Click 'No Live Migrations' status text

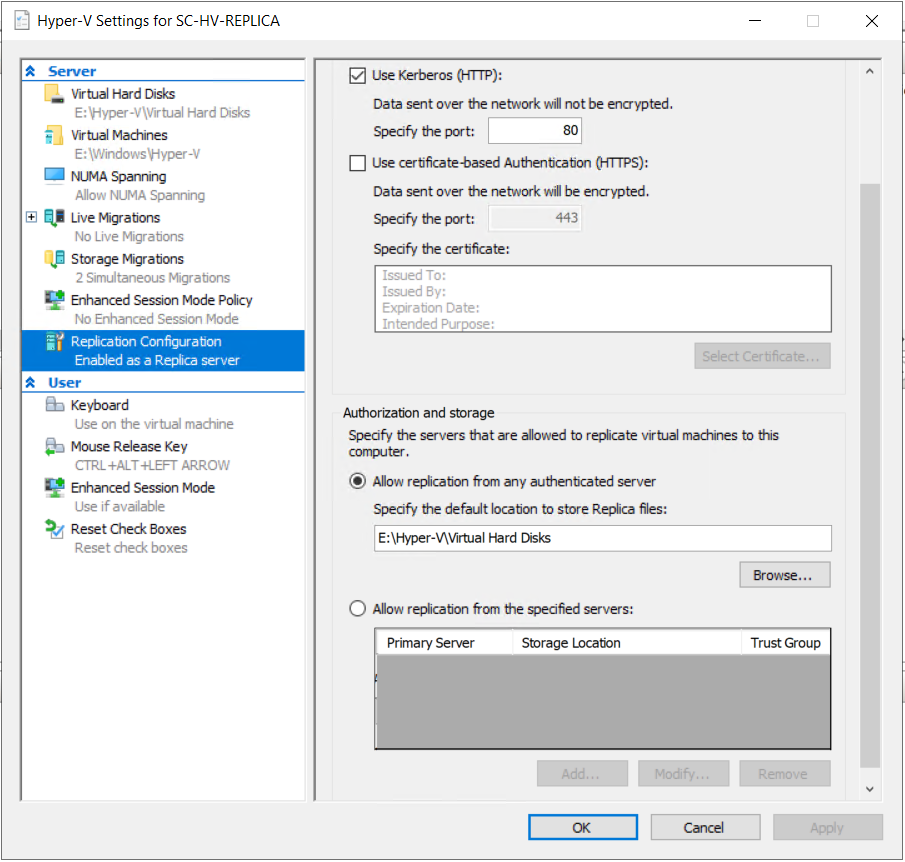pos(129,237)
